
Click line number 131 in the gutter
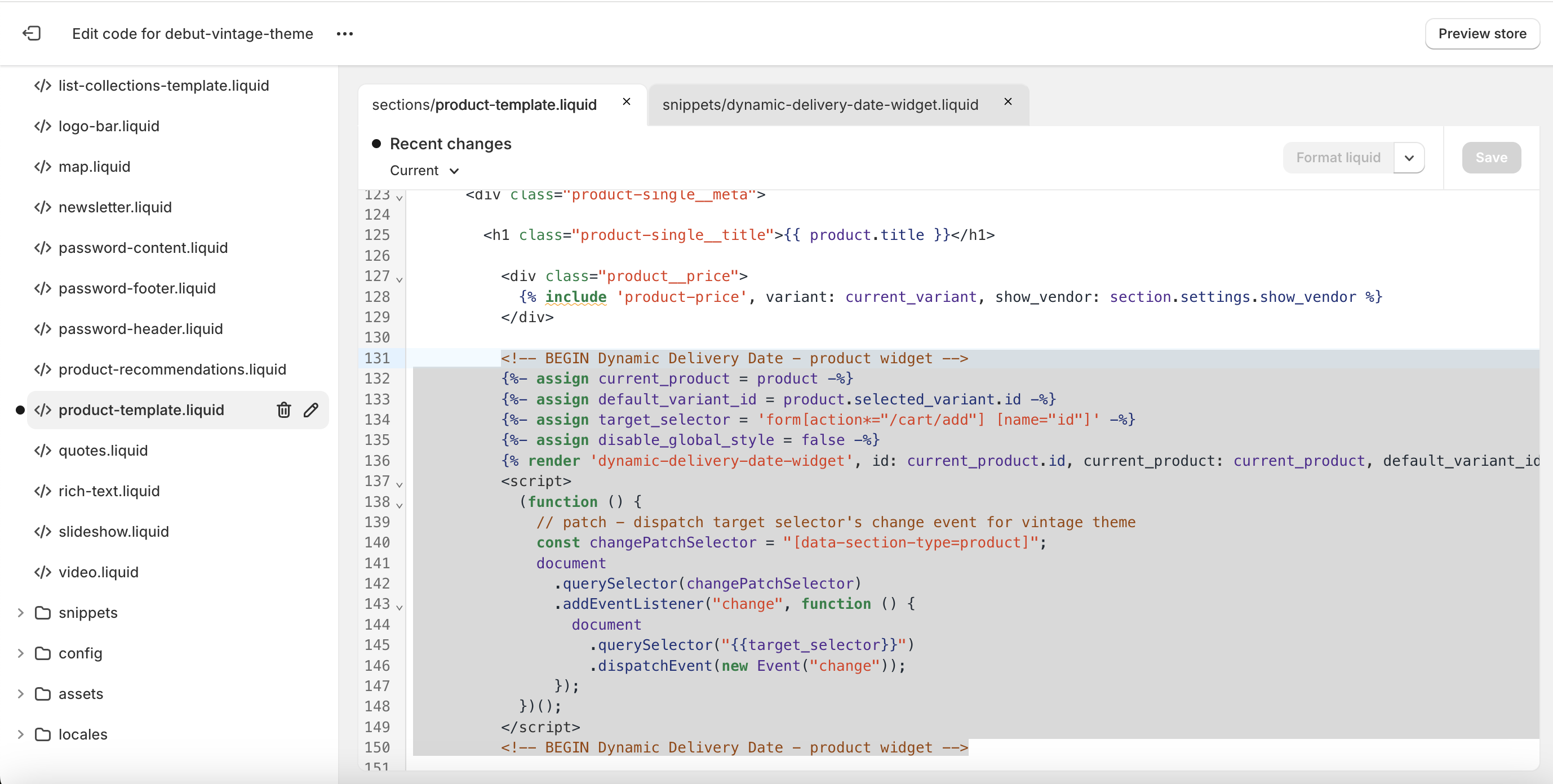[x=378, y=358]
